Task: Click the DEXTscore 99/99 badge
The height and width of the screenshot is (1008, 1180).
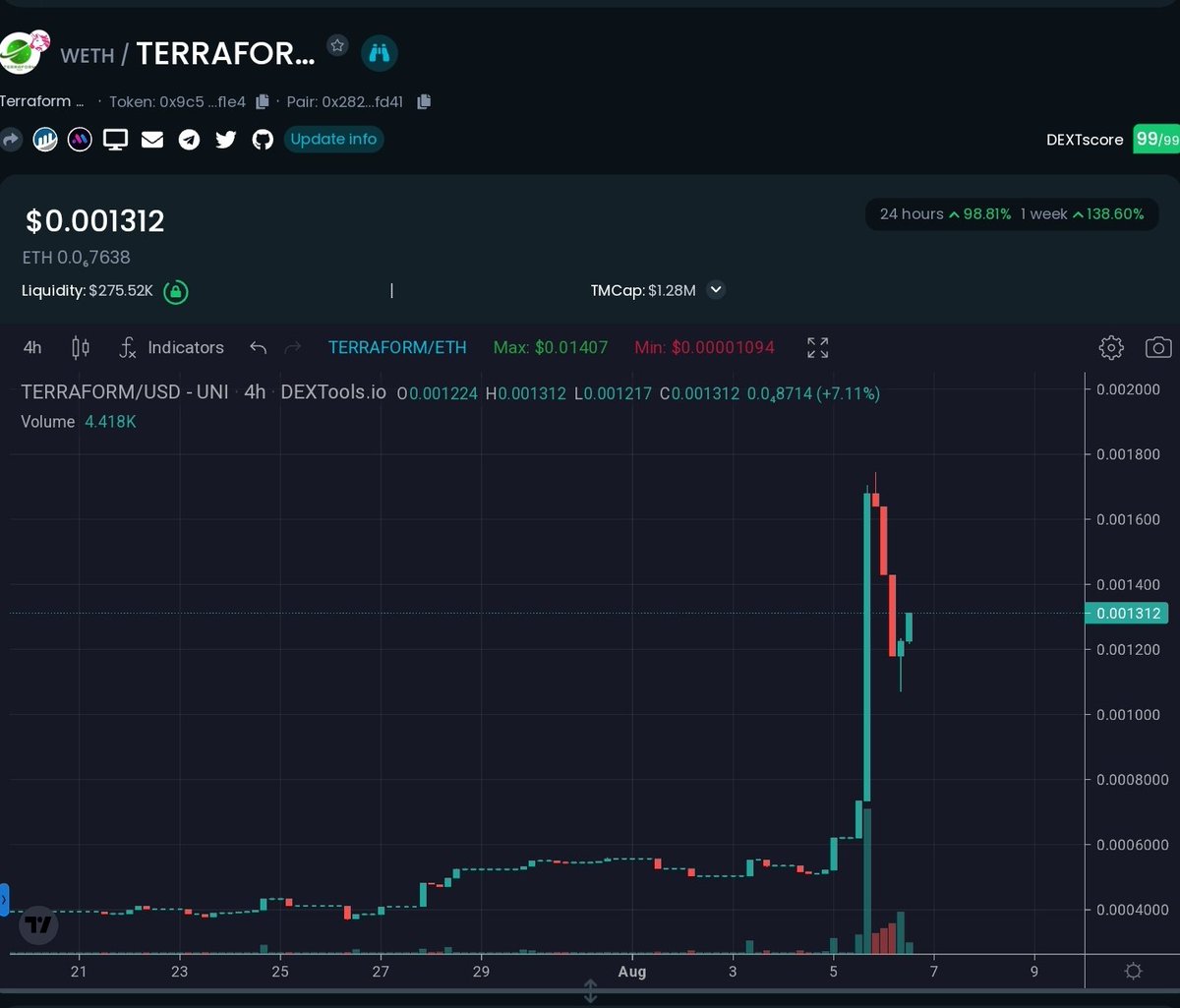Action: tap(1155, 140)
